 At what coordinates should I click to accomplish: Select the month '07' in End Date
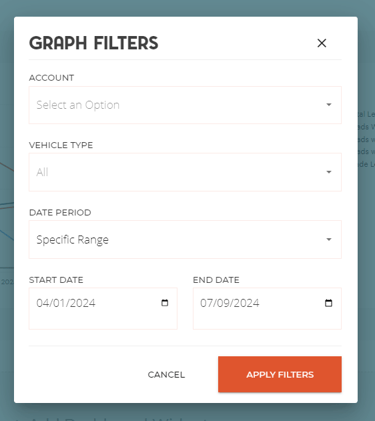[x=206, y=303]
